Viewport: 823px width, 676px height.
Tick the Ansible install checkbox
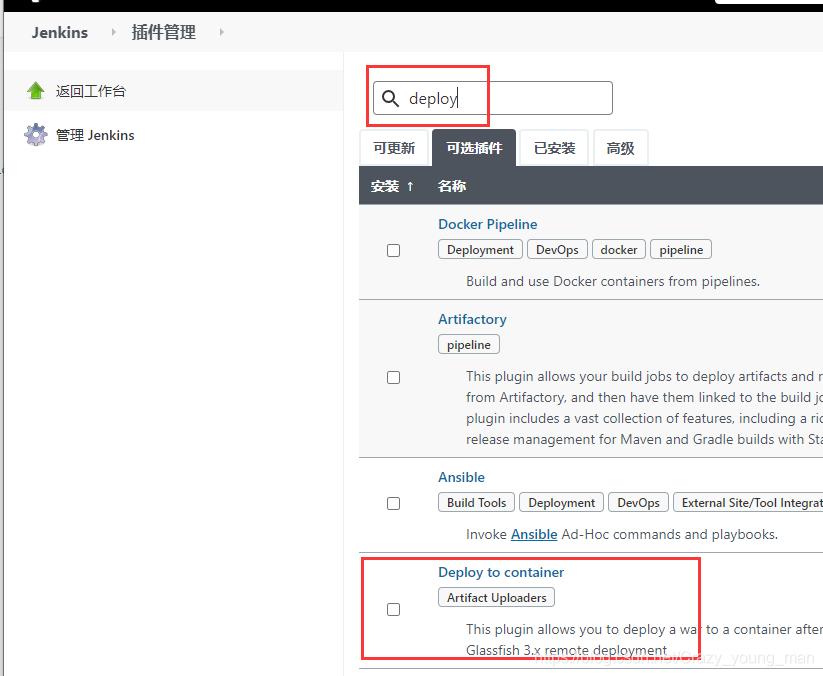(393, 503)
